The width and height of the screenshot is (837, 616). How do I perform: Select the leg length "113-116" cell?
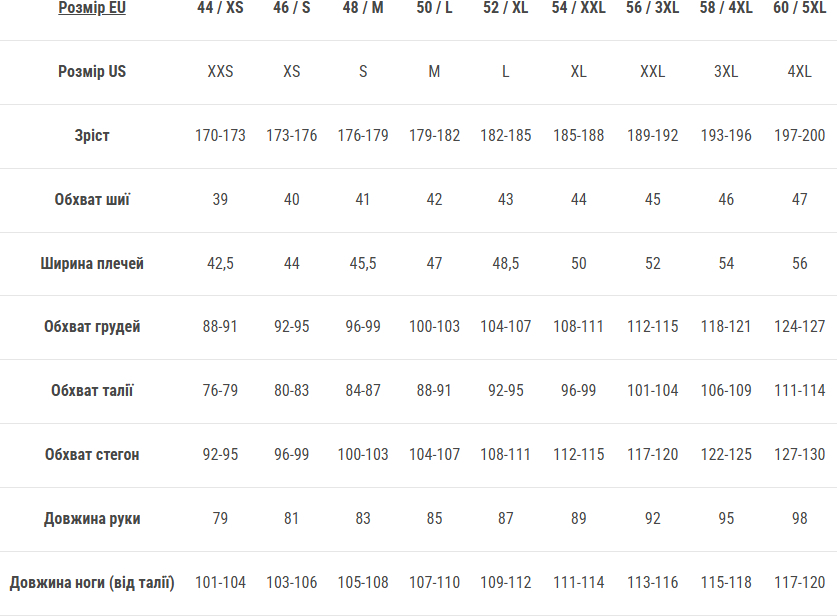point(652,583)
